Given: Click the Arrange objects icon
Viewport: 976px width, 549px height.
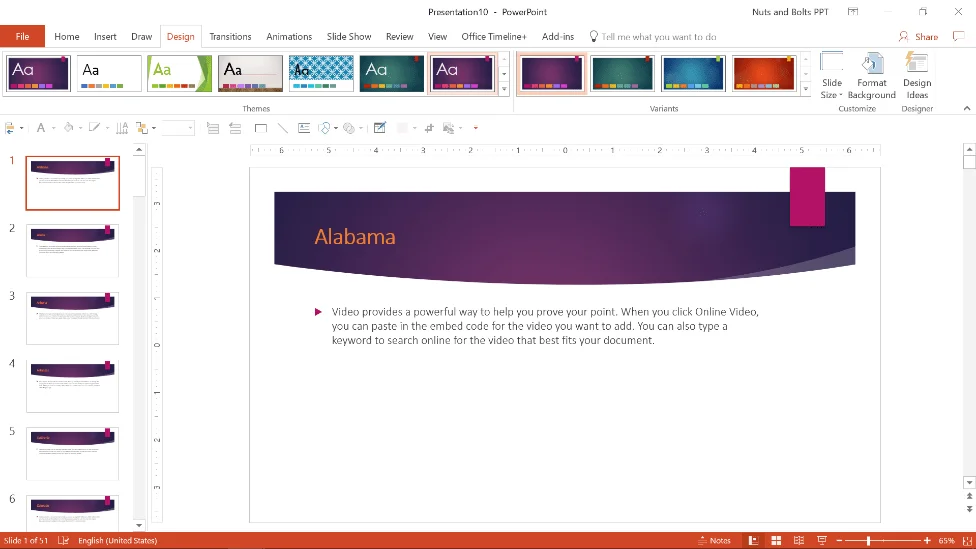Looking at the screenshot, I should 143,128.
